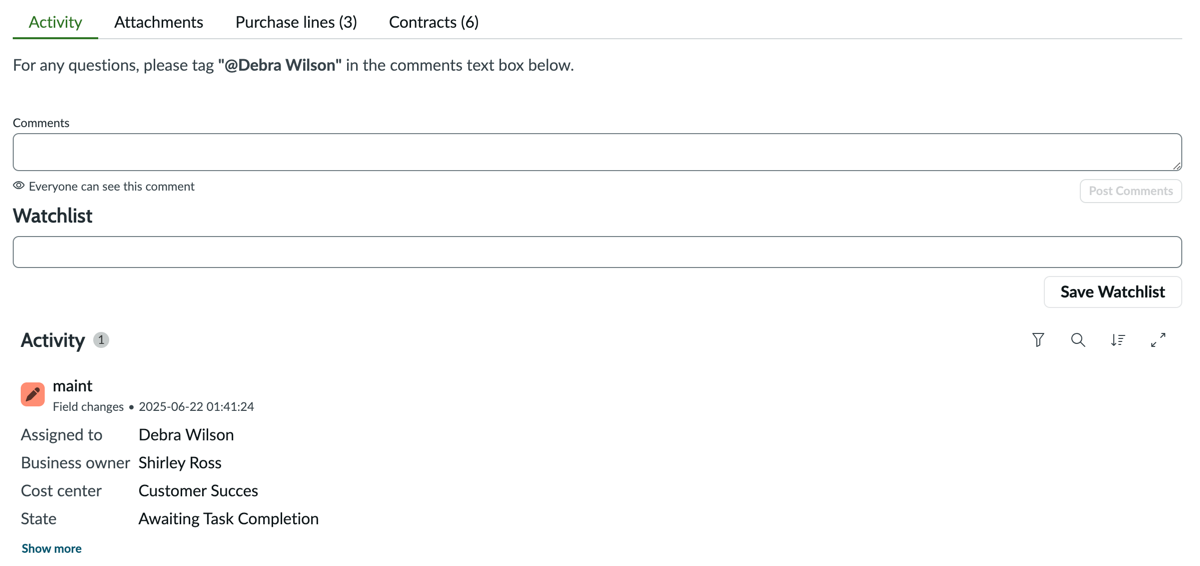This screenshot has width=1200, height=566.
Task: Save the watchlist with Save Watchlist
Action: 1113,292
